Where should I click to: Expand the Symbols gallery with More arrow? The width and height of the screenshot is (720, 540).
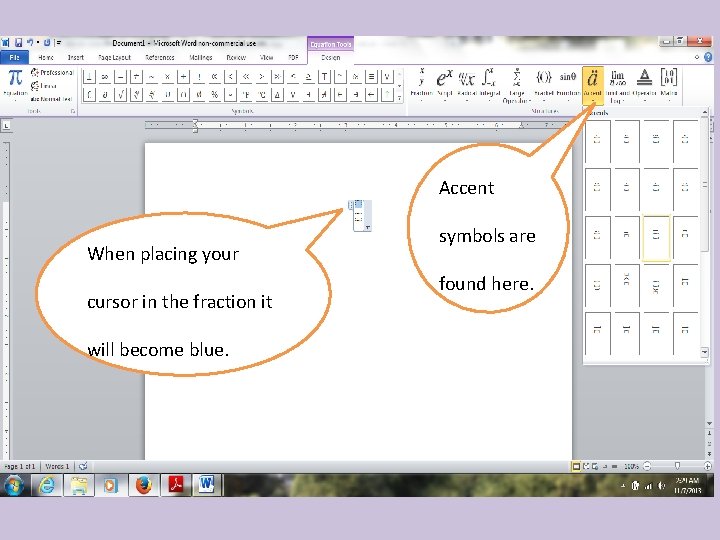[399, 97]
